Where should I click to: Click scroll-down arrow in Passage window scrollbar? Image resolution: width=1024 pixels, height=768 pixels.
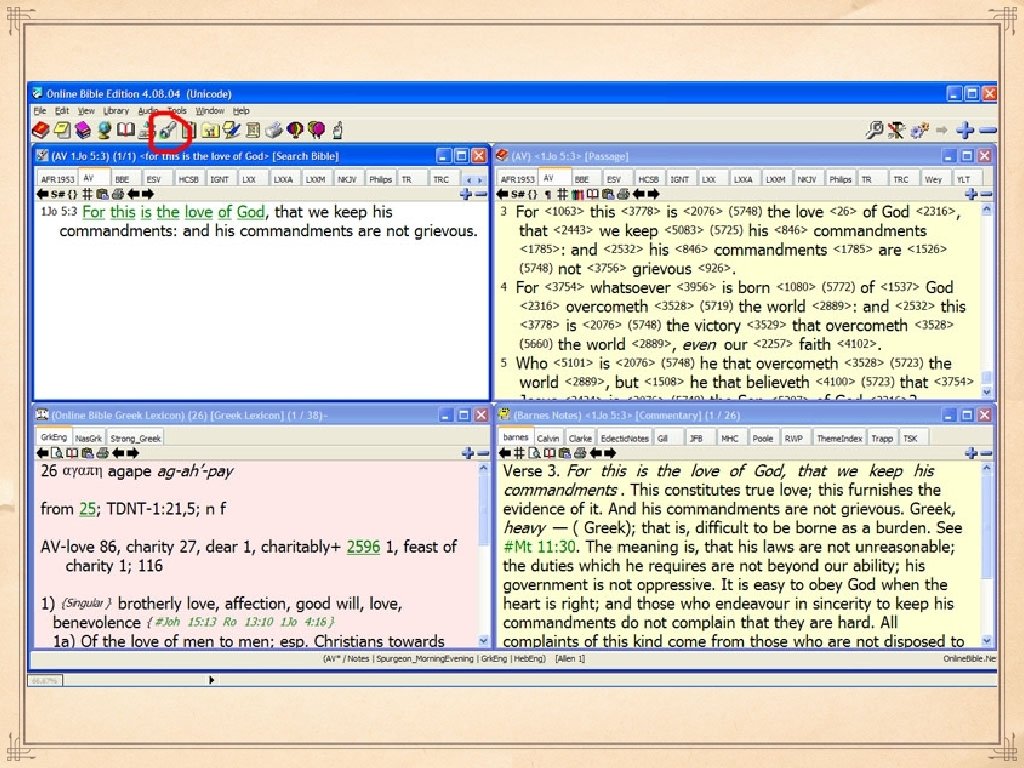point(987,392)
